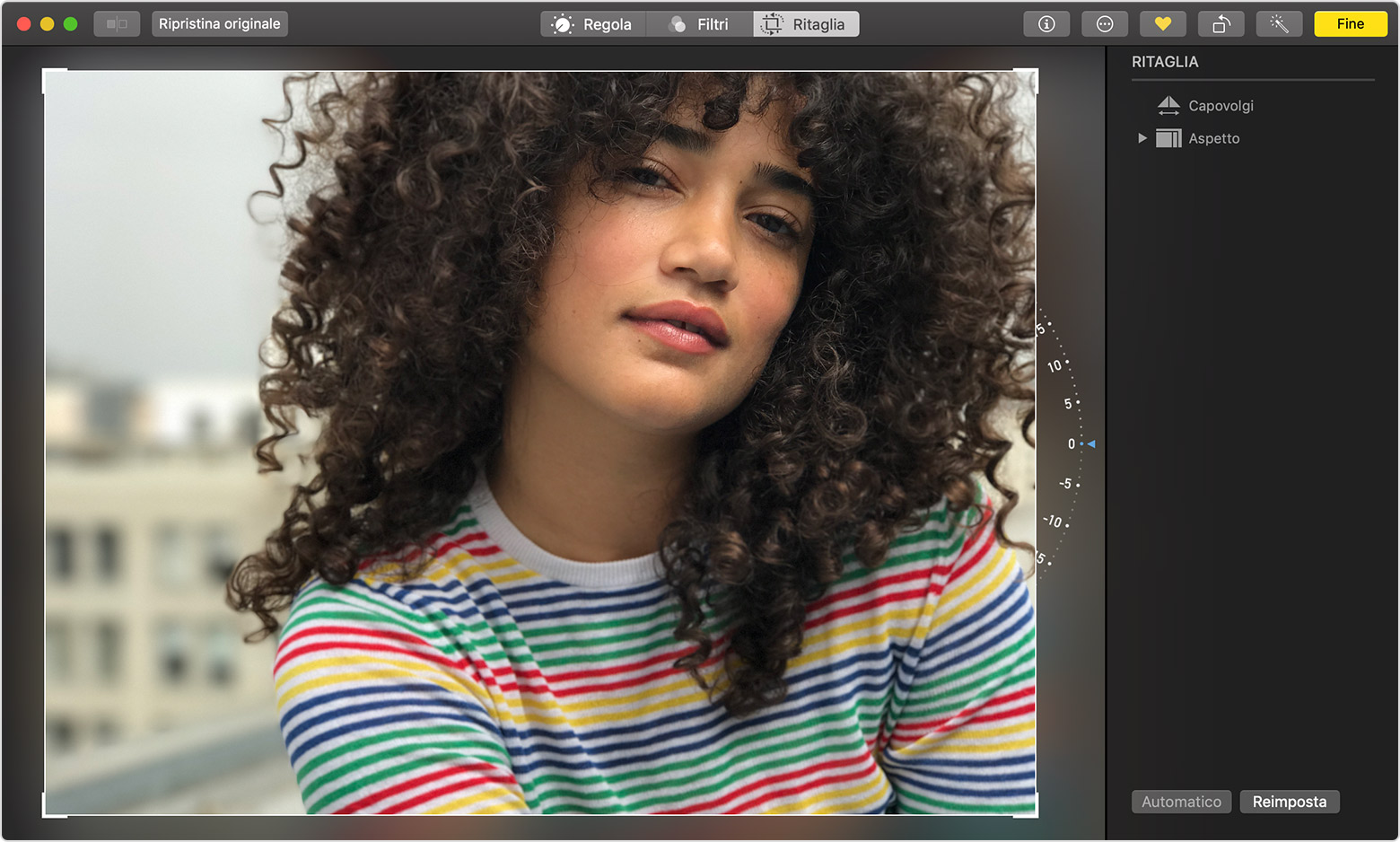Click the blue pointer on rotation dial
Image resolution: width=1400 pixels, height=842 pixels.
click(1091, 444)
